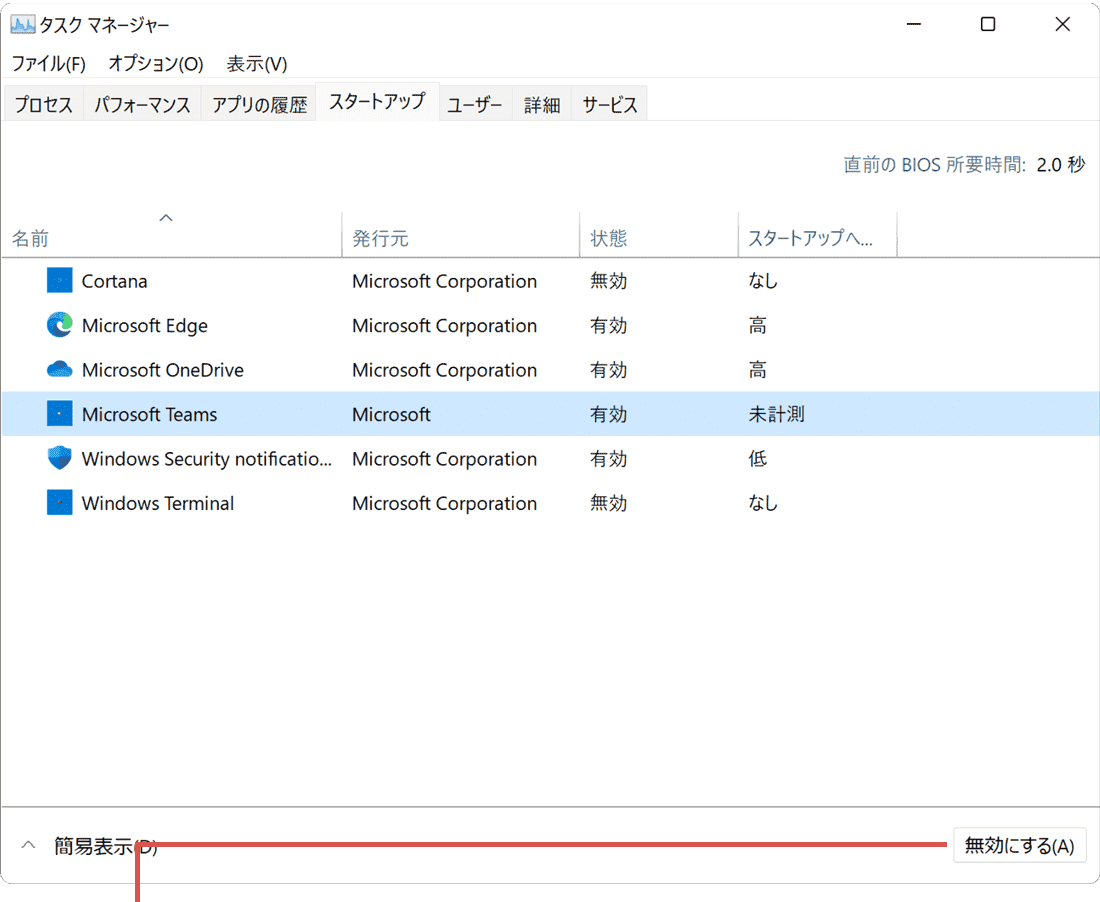Open the オプション(O) menu
The image size is (1100, 902).
coord(156,64)
